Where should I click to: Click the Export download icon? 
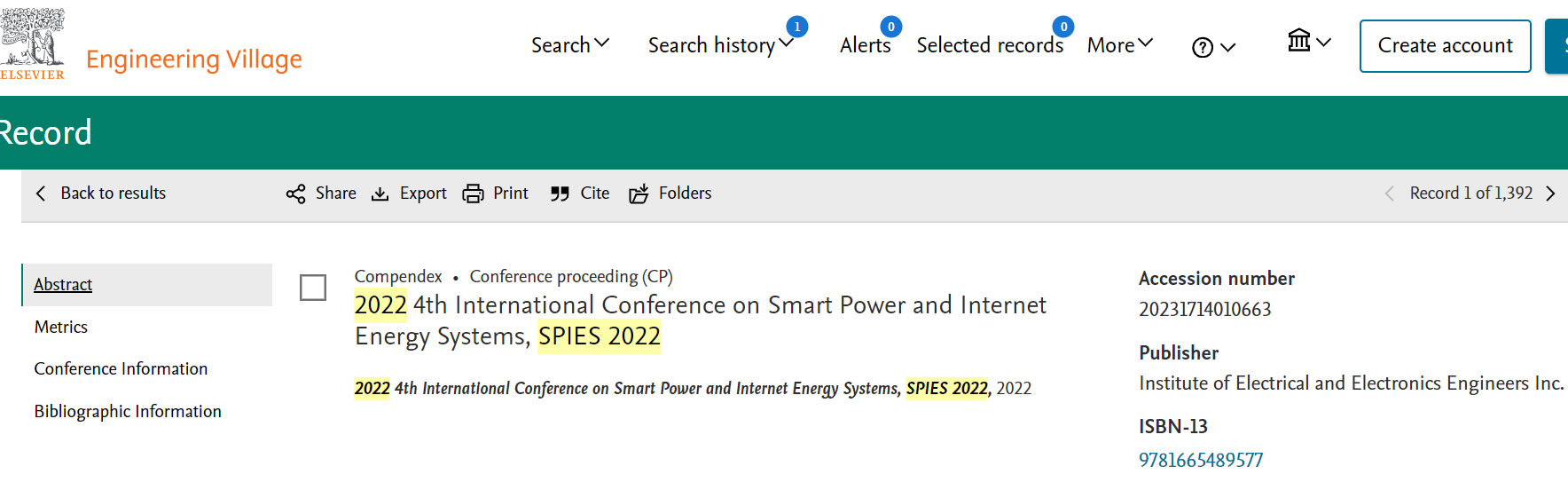click(380, 194)
